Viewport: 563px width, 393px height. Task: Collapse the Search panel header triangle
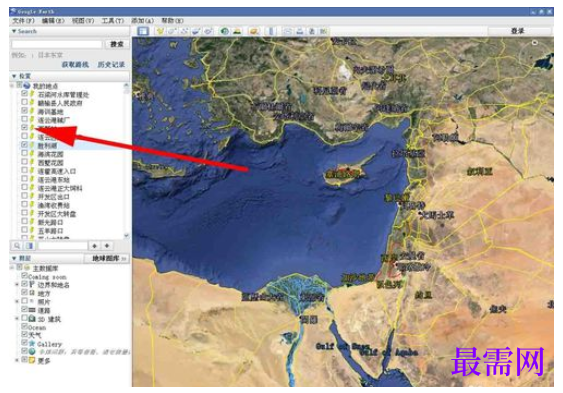pos(14,31)
